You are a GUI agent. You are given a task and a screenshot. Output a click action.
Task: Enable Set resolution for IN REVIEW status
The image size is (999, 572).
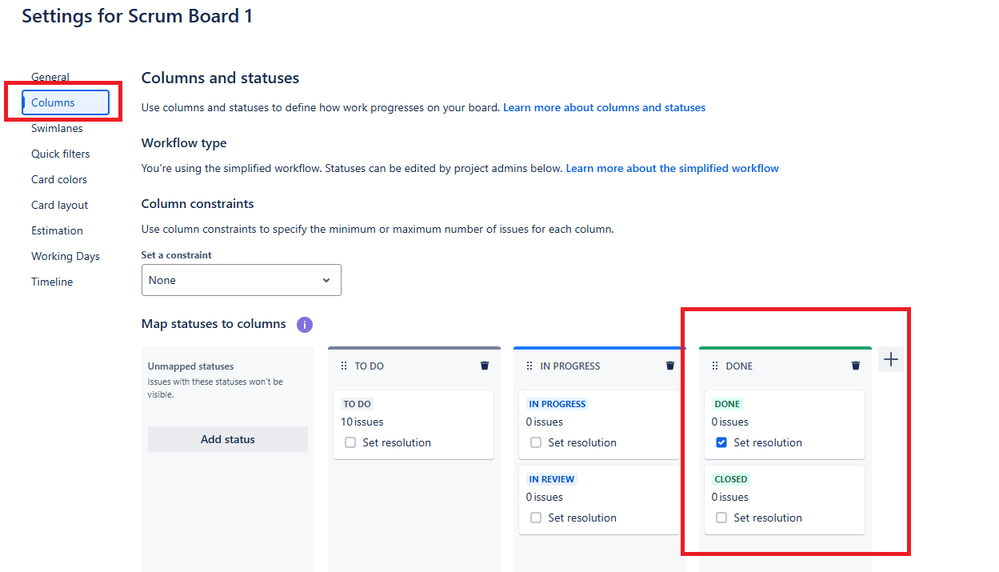536,518
